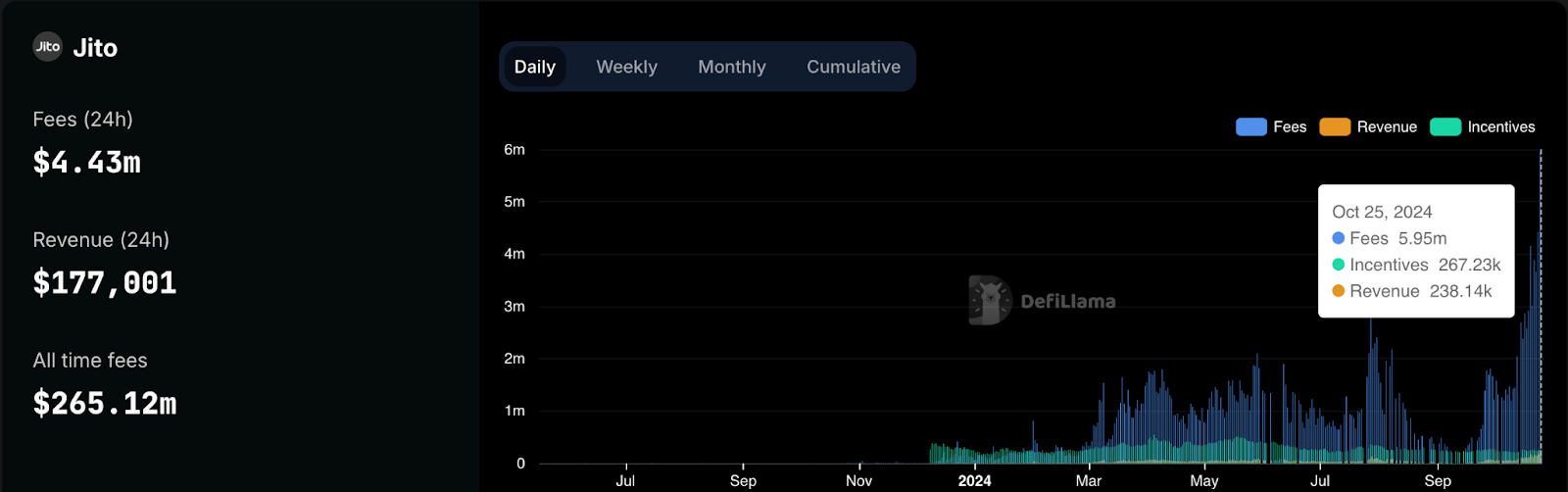Switch to Weekly view
Screen dimensions: 1568x492
(627, 67)
